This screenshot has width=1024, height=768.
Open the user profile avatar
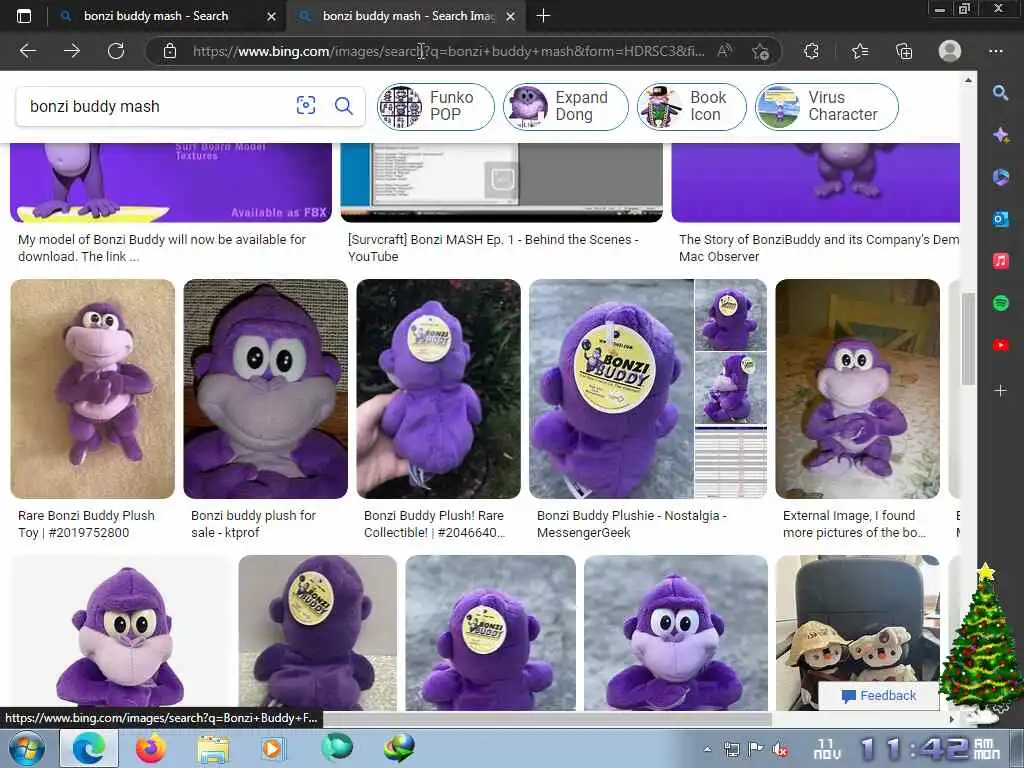click(950, 51)
